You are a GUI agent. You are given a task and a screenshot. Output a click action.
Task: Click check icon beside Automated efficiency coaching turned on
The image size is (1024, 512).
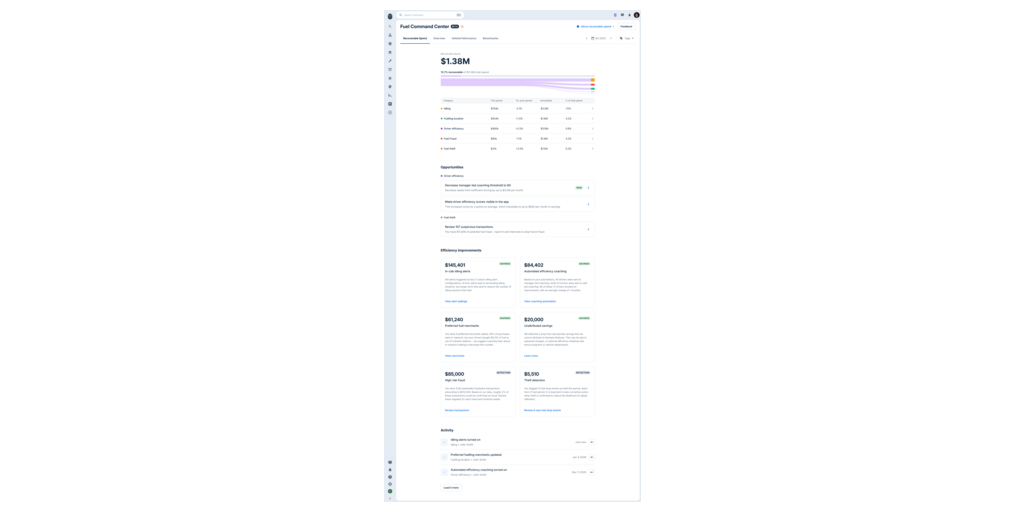coord(445,472)
